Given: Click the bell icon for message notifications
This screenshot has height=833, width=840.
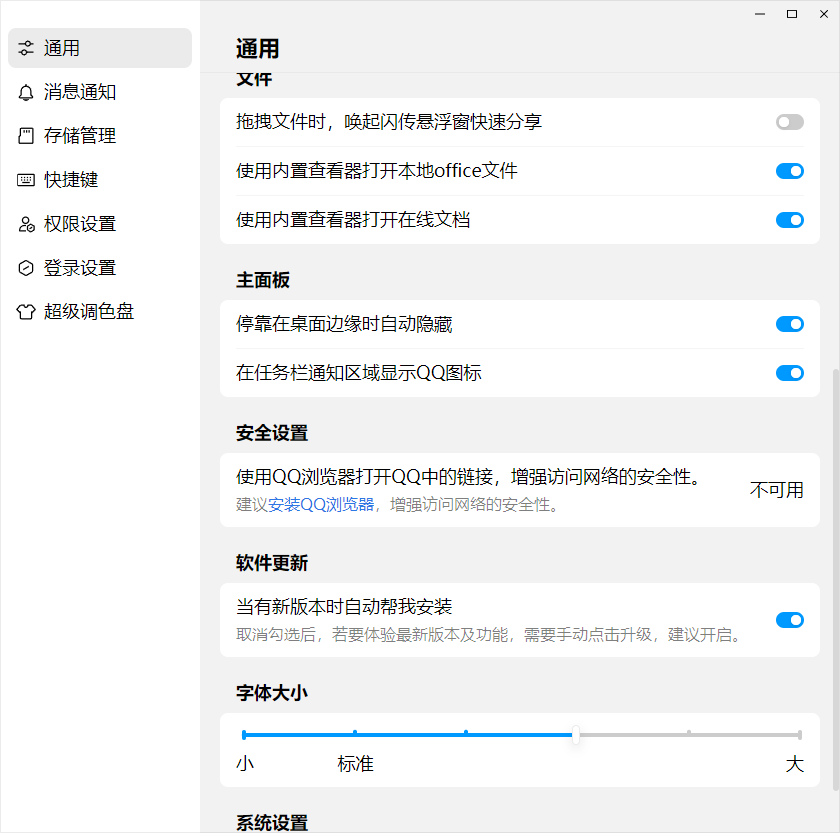Looking at the screenshot, I should click(26, 92).
